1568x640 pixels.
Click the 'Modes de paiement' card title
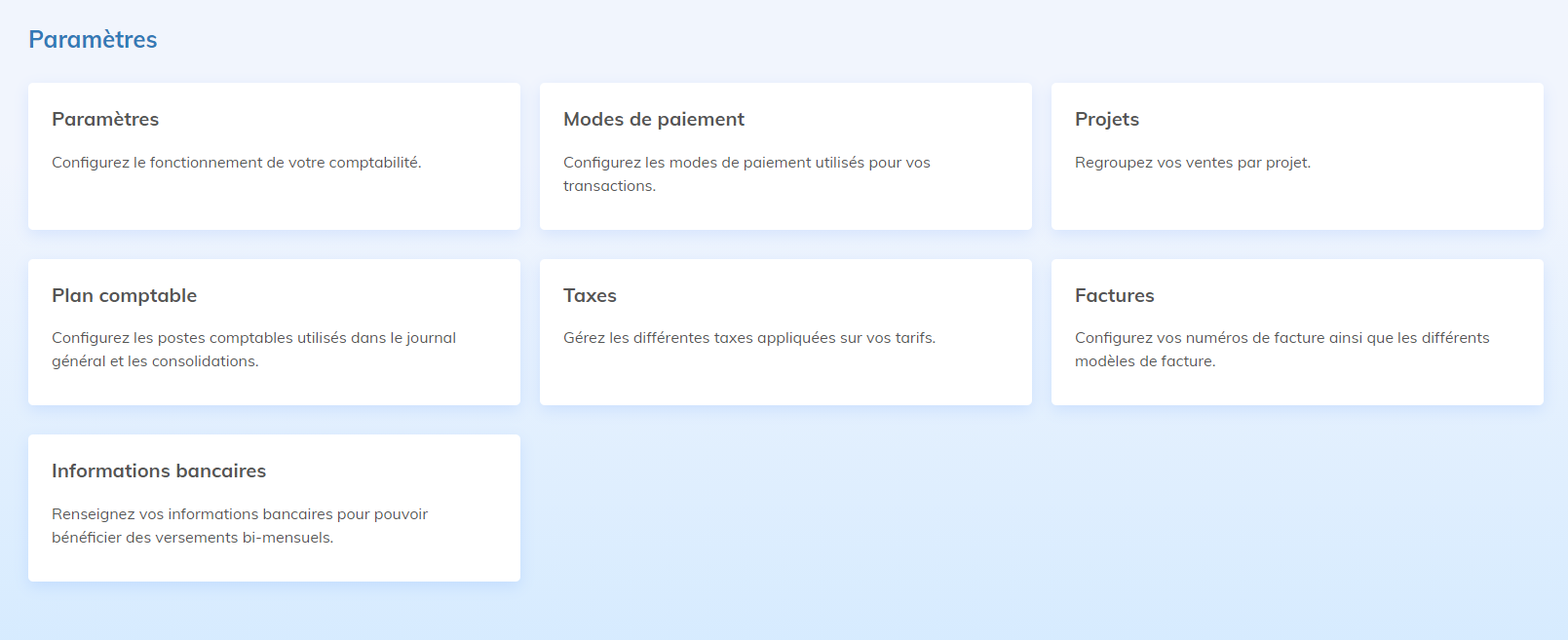pos(653,119)
